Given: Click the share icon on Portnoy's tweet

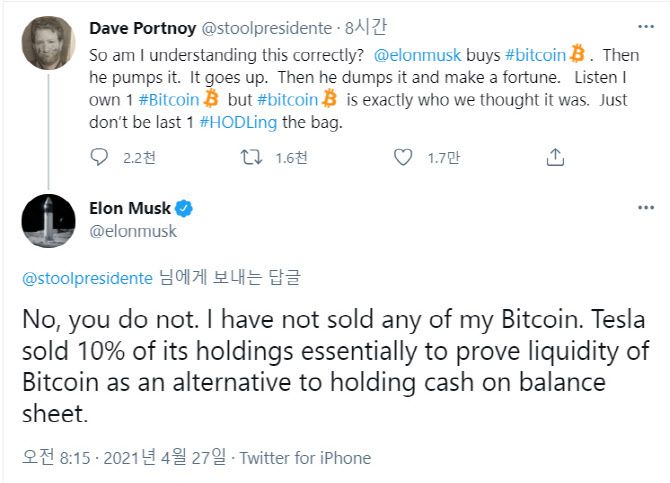Looking at the screenshot, I should coord(556,157).
